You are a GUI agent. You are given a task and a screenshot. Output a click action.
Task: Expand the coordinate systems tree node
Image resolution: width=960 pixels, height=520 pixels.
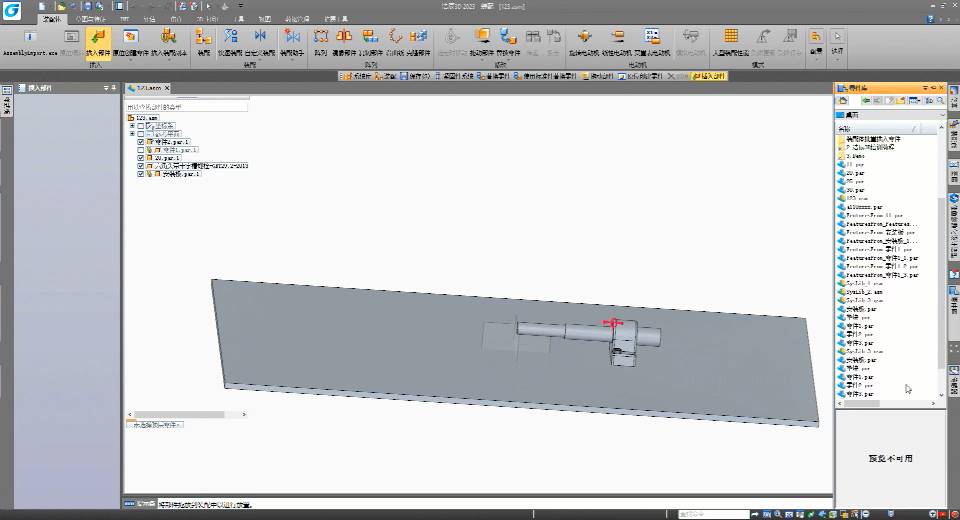(132, 126)
